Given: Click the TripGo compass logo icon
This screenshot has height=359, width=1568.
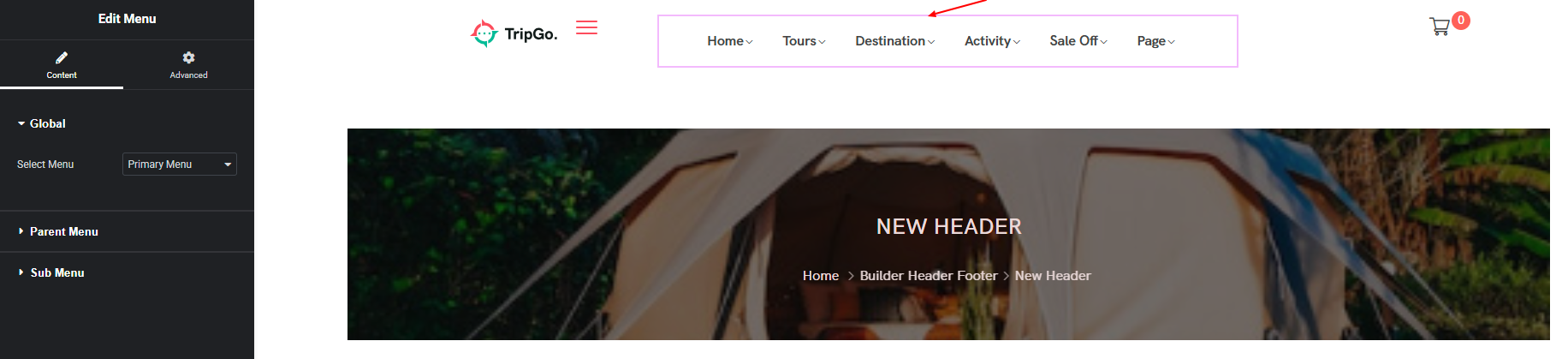Looking at the screenshot, I should [x=484, y=33].
